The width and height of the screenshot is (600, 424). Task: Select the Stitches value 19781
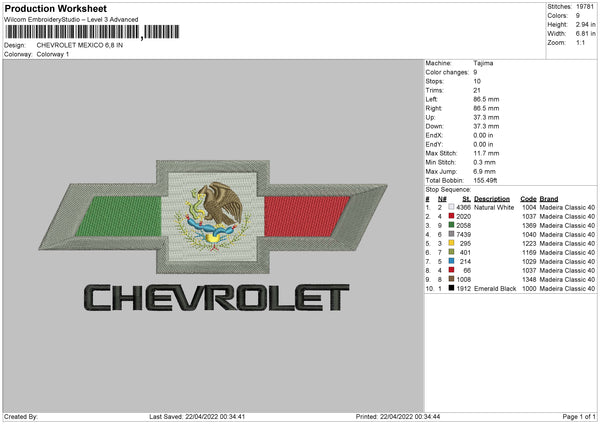(585, 7)
